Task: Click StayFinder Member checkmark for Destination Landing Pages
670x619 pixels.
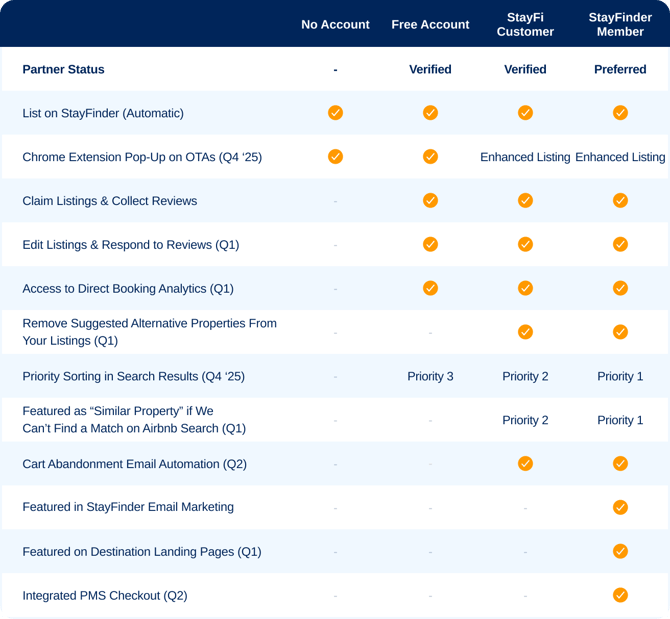Action: point(620,551)
